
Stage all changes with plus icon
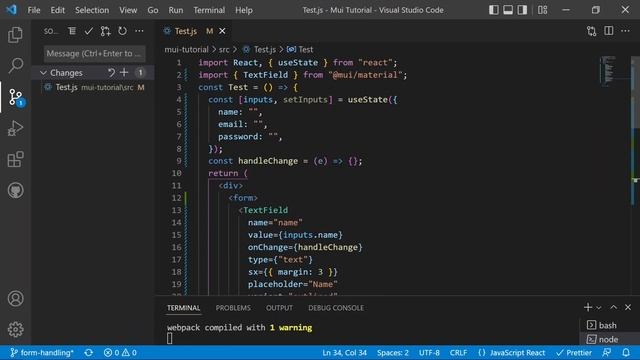click(124, 73)
